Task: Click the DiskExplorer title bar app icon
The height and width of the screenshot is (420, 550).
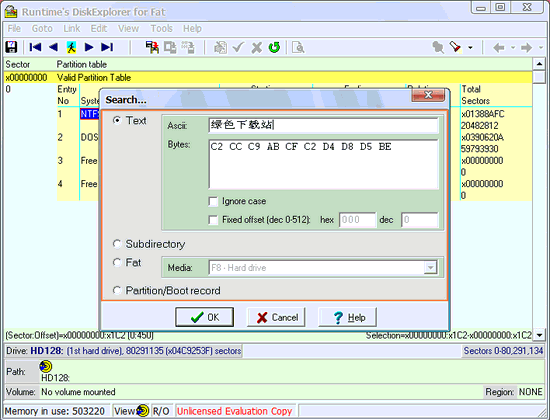Action: pos(11,12)
